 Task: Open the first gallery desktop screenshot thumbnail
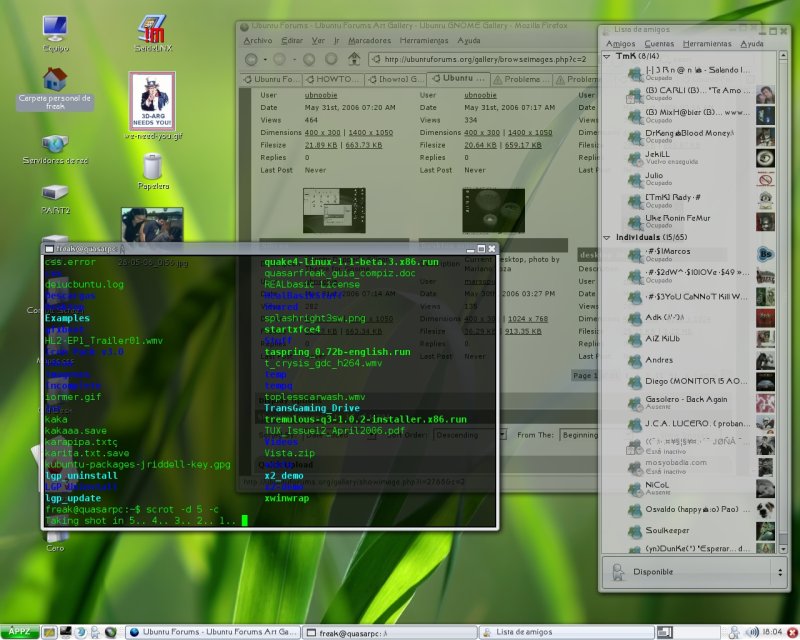tap(334, 210)
